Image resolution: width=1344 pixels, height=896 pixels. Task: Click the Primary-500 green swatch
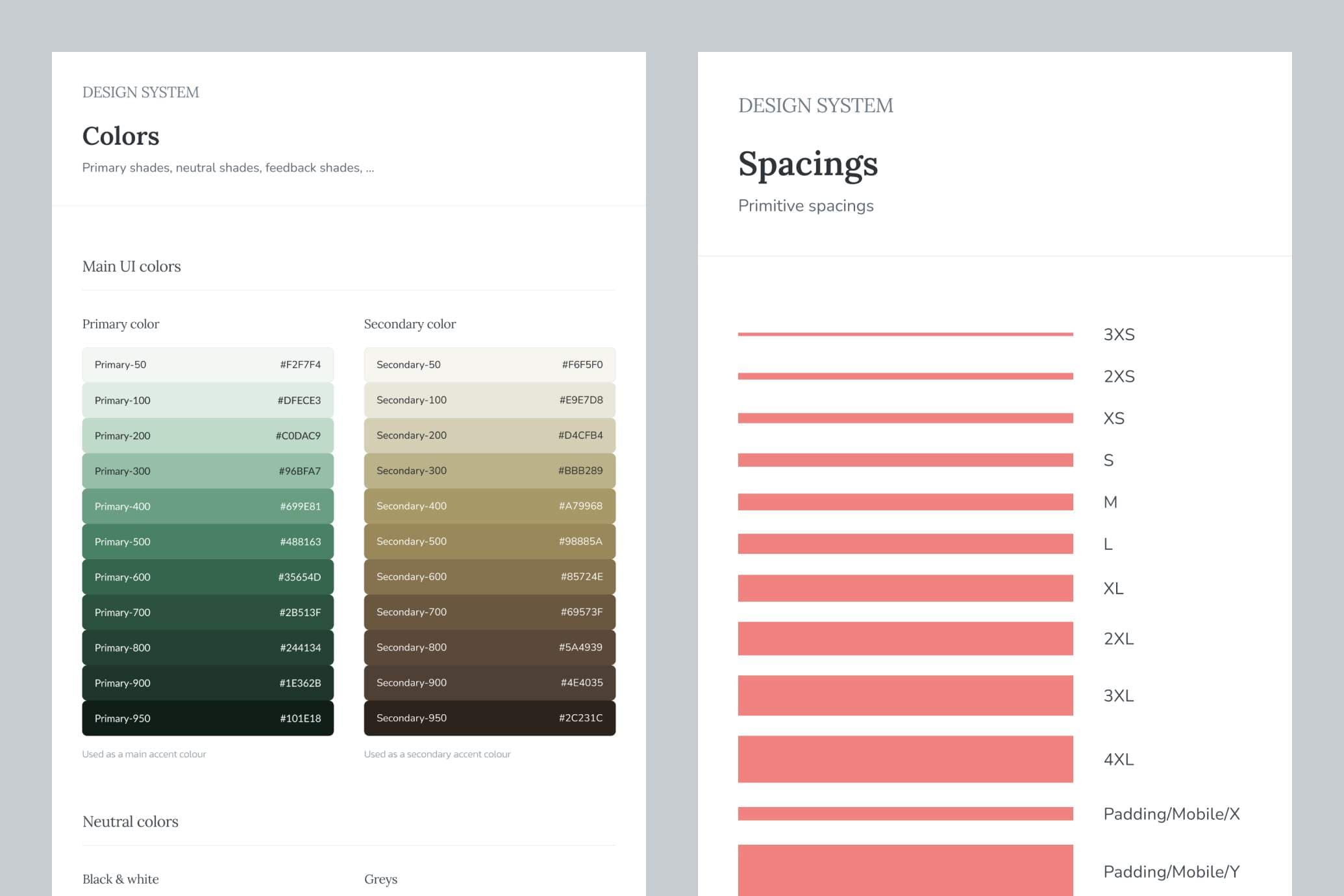pos(207,541)
